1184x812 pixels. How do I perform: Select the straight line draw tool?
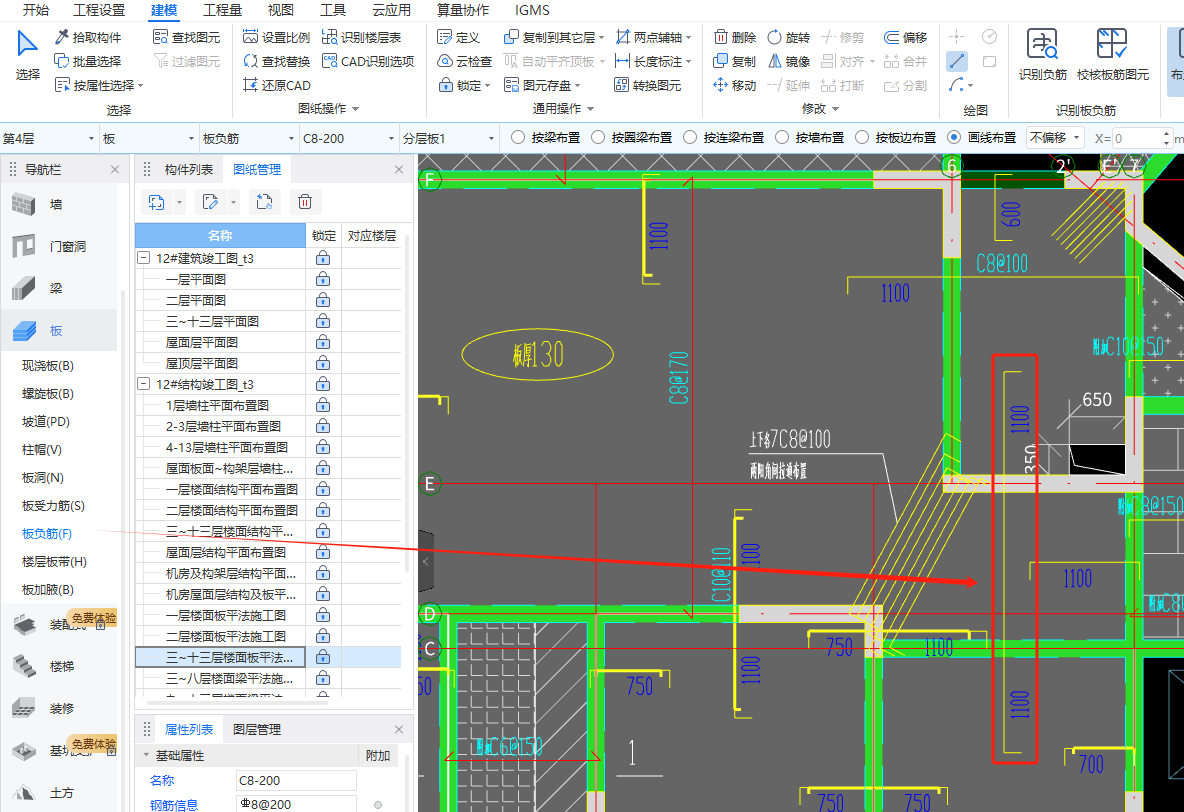957,61
